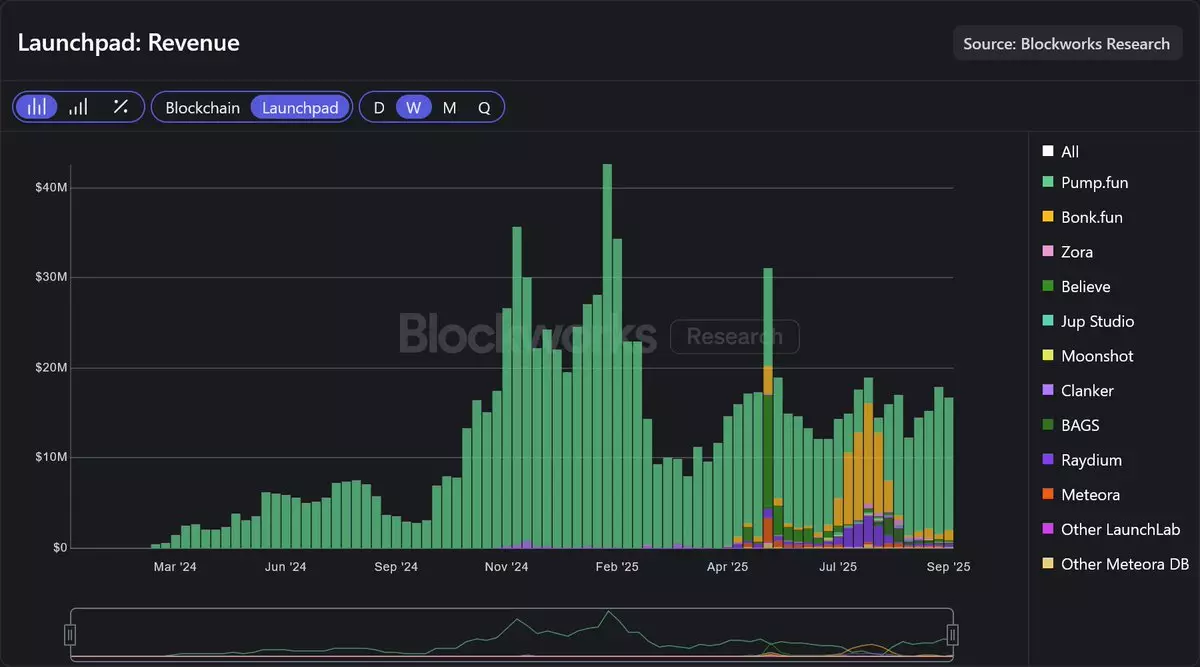Switch grouping to Blockchain

tap(202, 107)
